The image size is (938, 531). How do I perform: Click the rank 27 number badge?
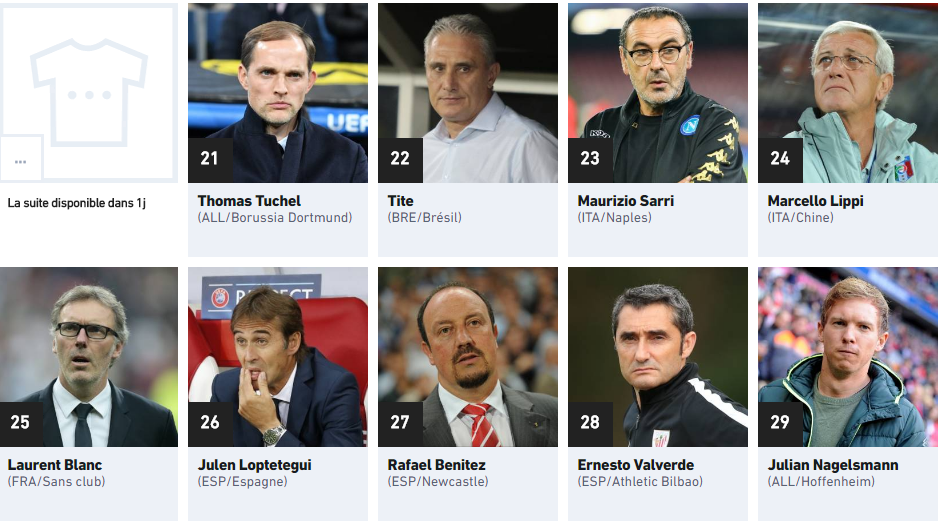(400, 424)
